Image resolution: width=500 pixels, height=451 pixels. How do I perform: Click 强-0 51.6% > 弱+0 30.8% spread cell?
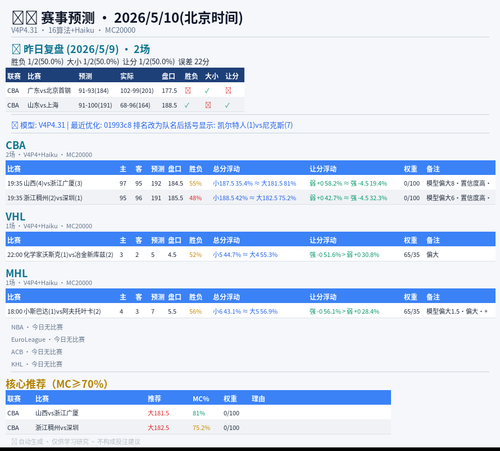[x=344, y=255]
